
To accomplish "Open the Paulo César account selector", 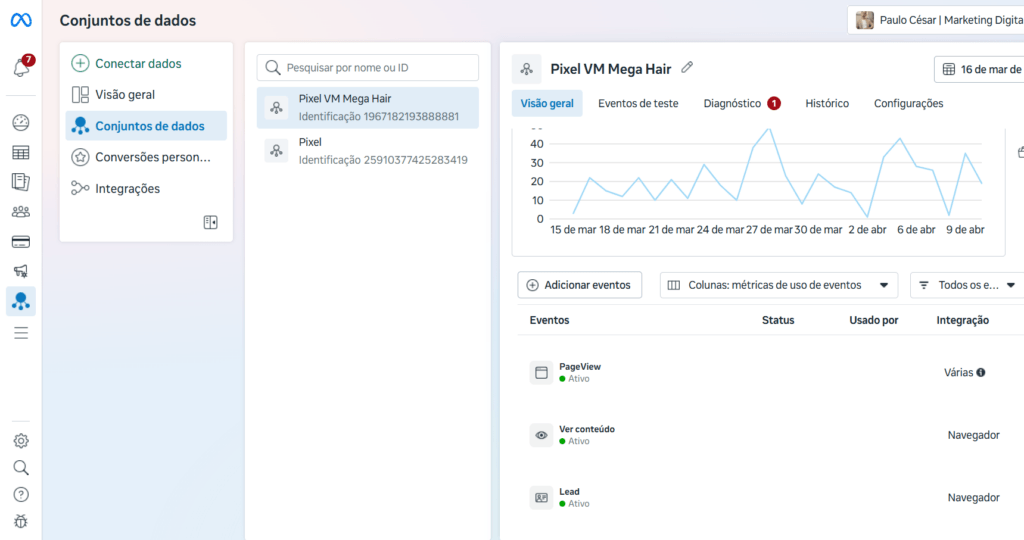I will click(x=936, y=20).
